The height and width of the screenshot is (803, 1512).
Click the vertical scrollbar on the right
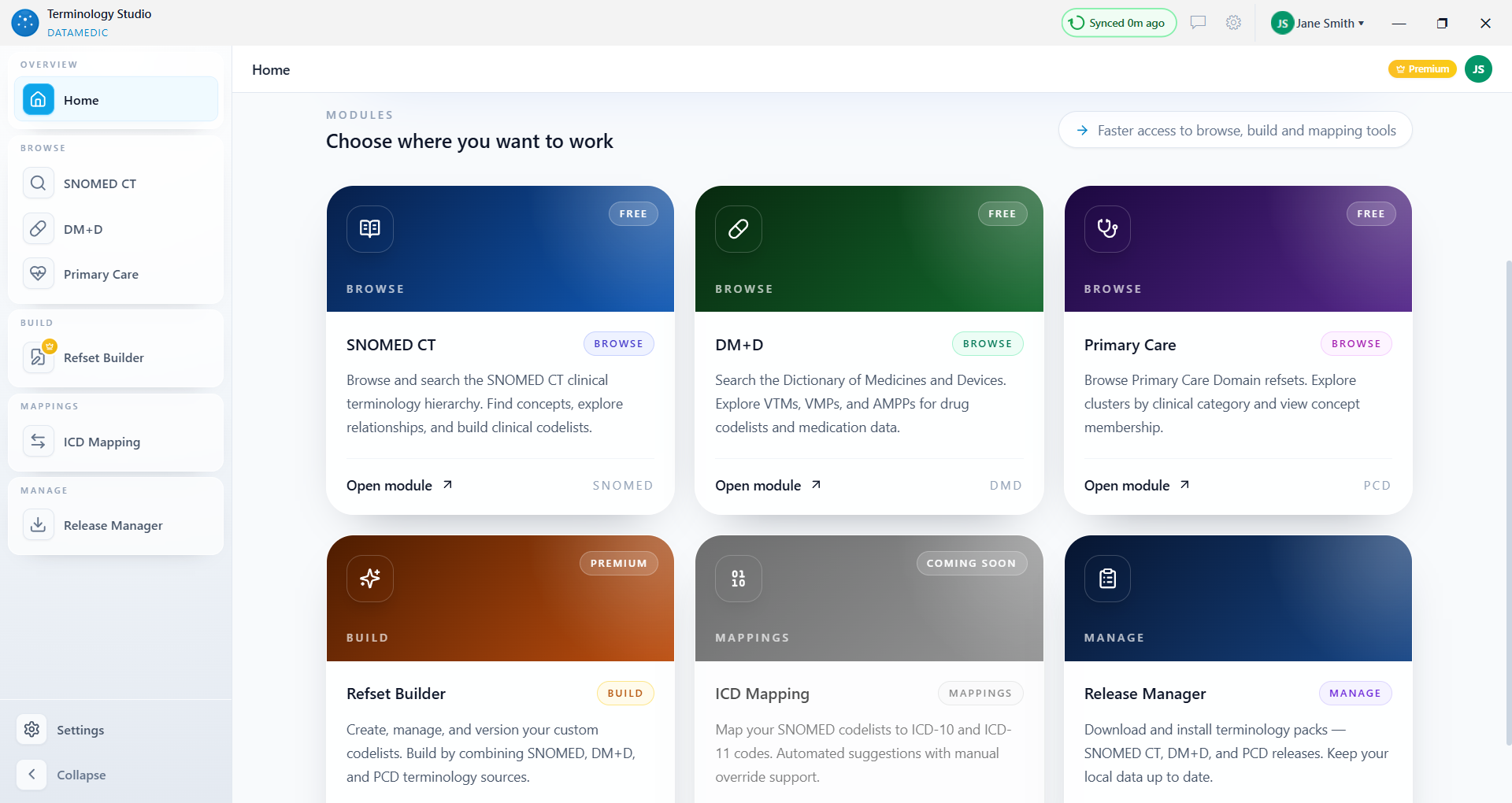tap(1508, 501)
